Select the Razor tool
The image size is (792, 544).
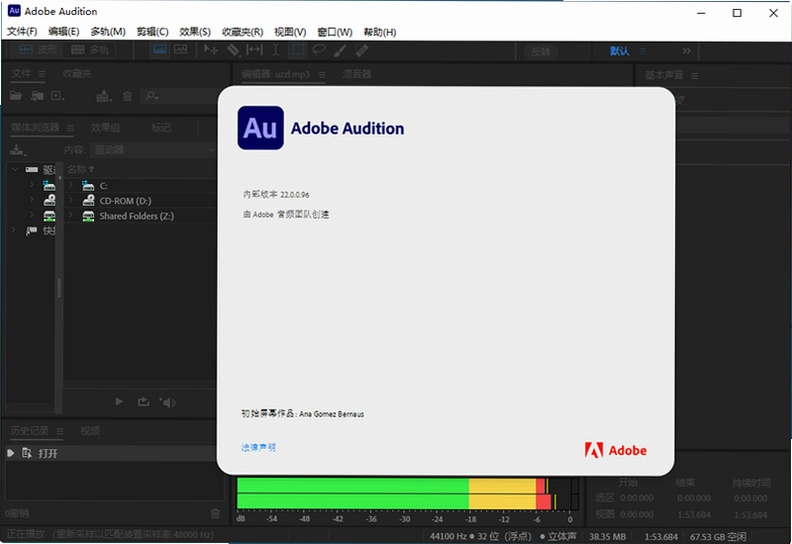[x=233, y=50]
